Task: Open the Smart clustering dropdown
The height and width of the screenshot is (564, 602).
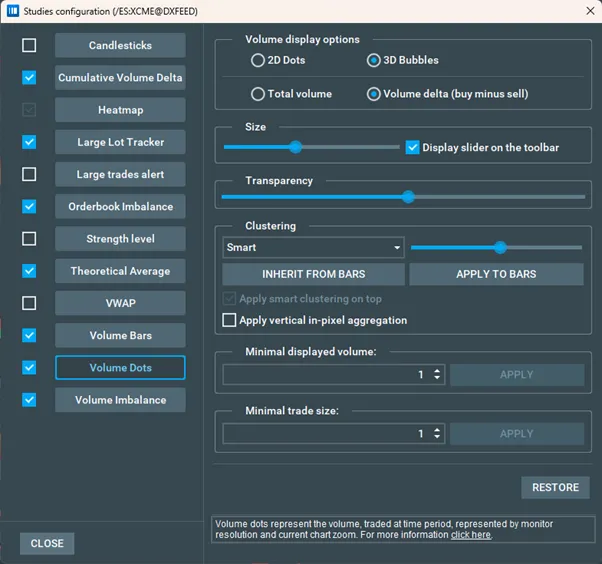Action: (312, 247)
